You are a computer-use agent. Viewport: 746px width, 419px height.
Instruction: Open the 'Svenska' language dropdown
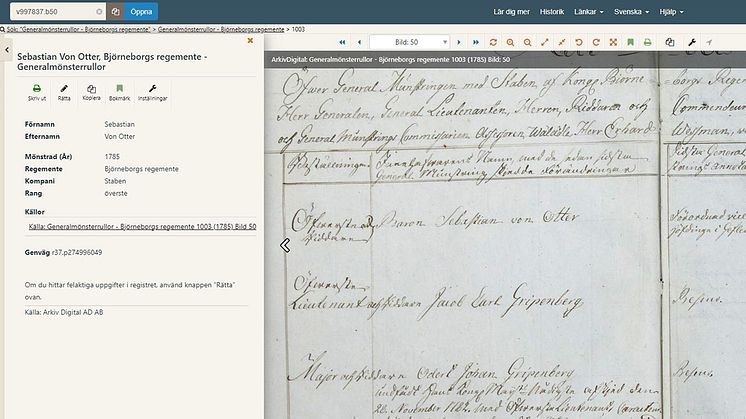(x=631, y=12)
